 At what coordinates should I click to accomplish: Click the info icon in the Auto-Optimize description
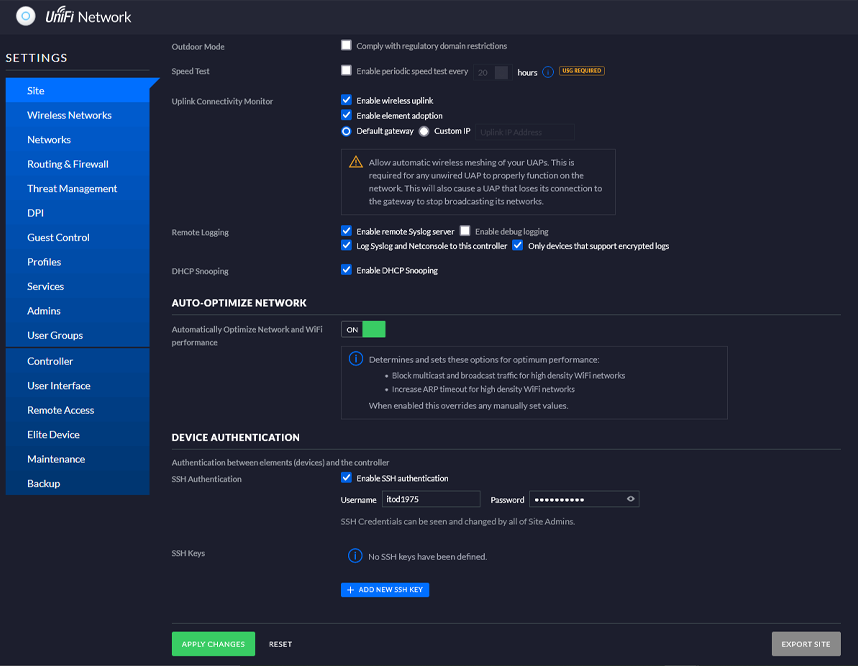pyautogui.click(x=355, y=359)
